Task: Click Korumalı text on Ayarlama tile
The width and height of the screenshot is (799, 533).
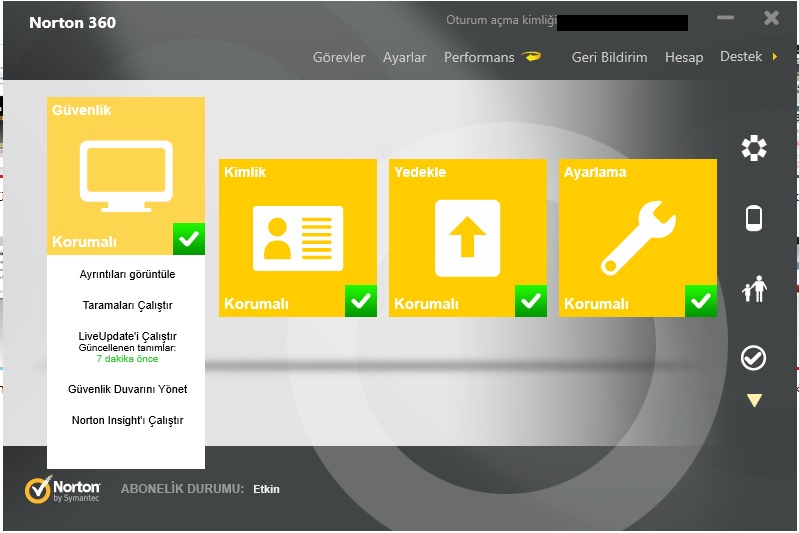Action: [596, 304]
